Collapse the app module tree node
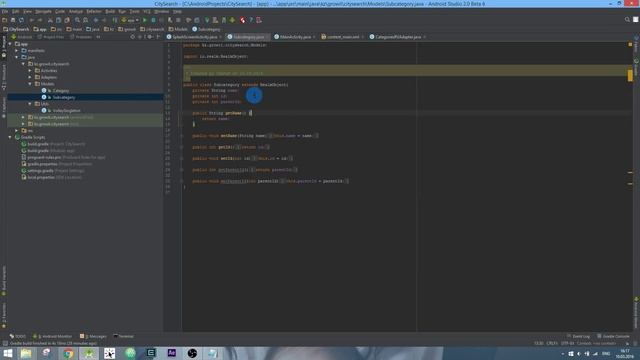Viewport: 640px width, 360px height. 10,44
